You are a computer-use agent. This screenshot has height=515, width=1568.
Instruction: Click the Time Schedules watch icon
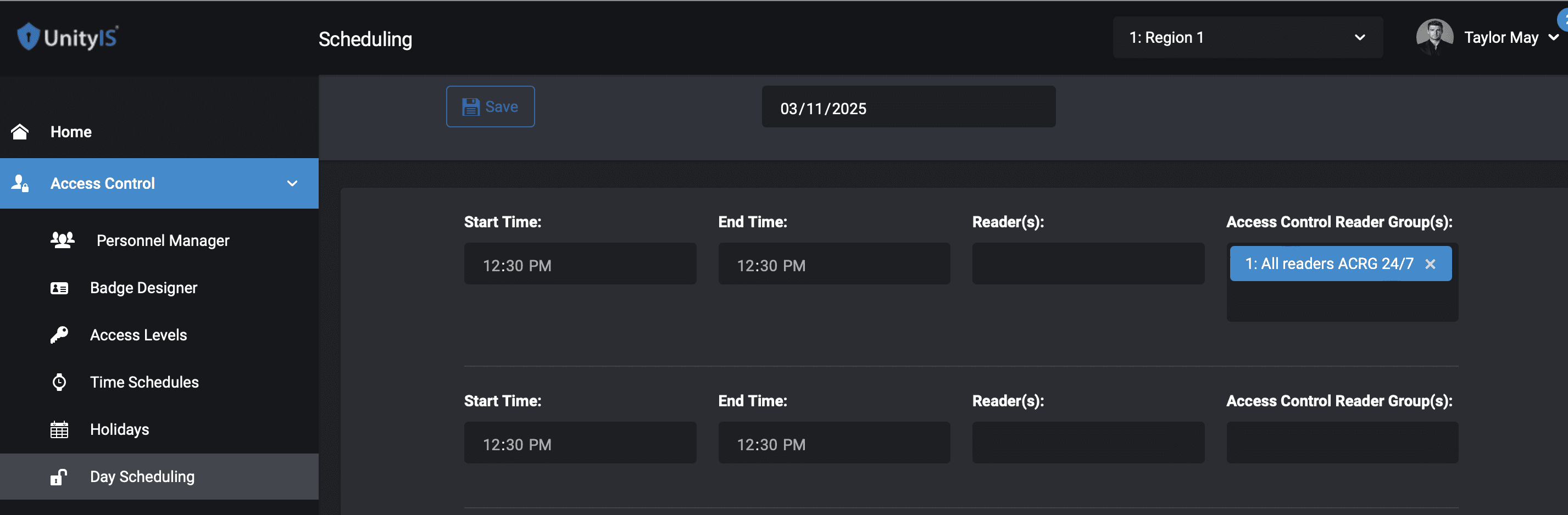click(59, 383)
